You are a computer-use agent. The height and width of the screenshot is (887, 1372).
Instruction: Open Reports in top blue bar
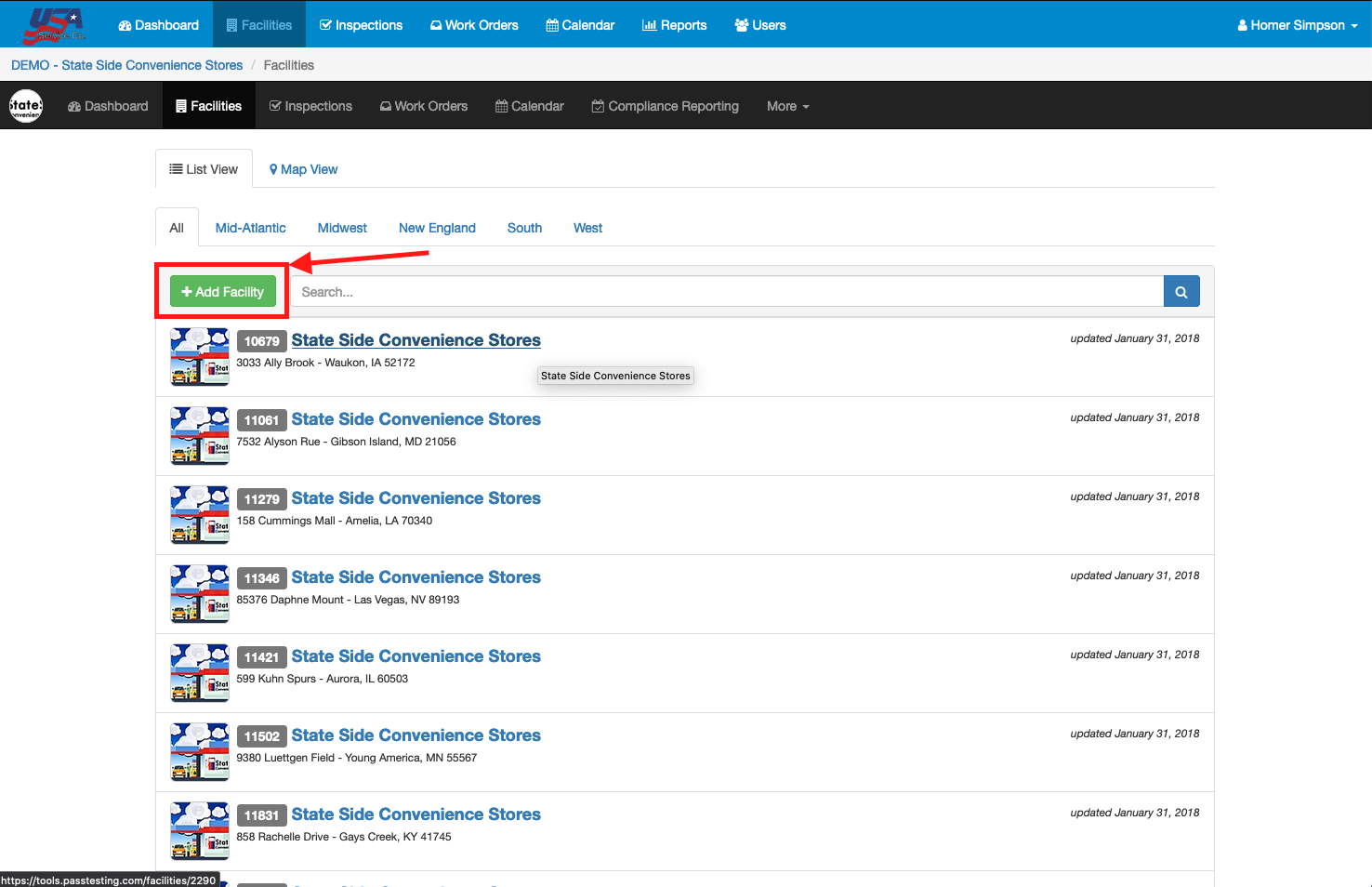click(674, 25)
